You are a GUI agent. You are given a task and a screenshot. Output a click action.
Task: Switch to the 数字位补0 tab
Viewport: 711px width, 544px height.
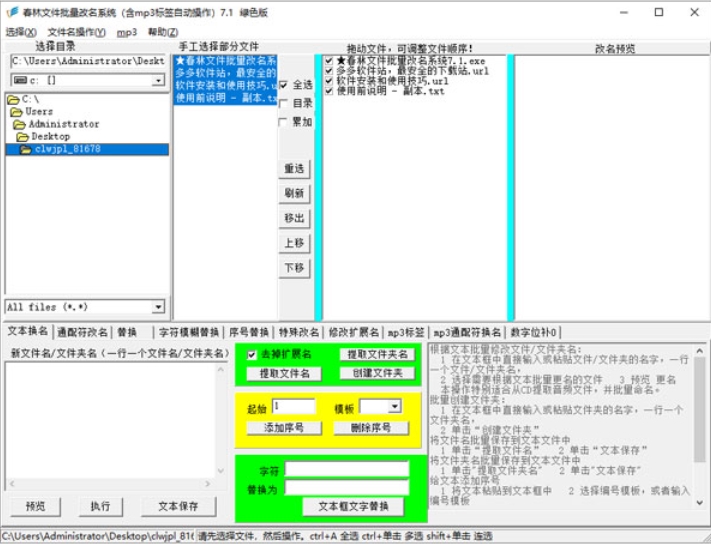click(533, 332)
